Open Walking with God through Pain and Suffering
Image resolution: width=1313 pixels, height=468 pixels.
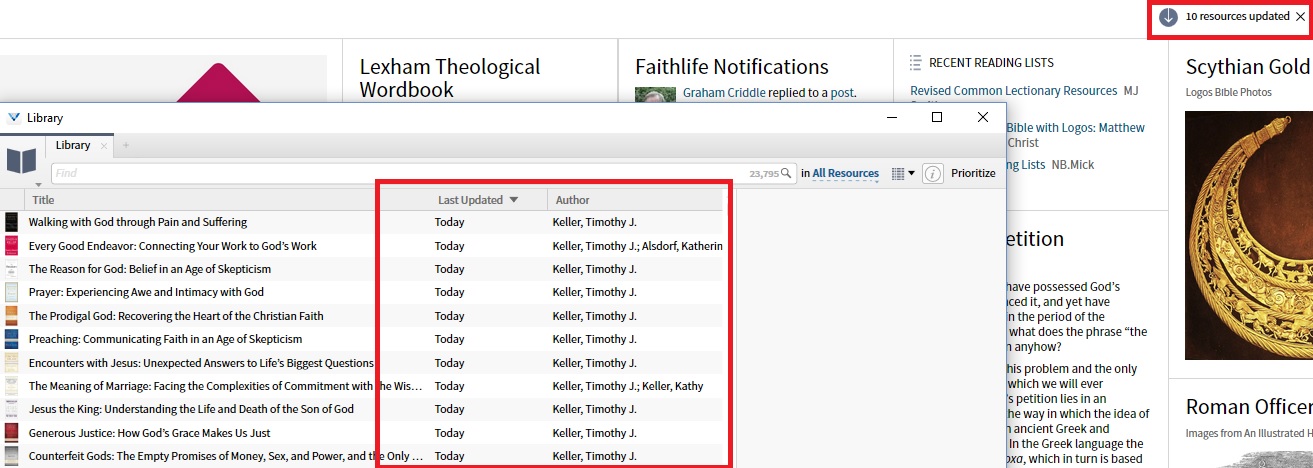pyautogui.click(x=138, y=222)
